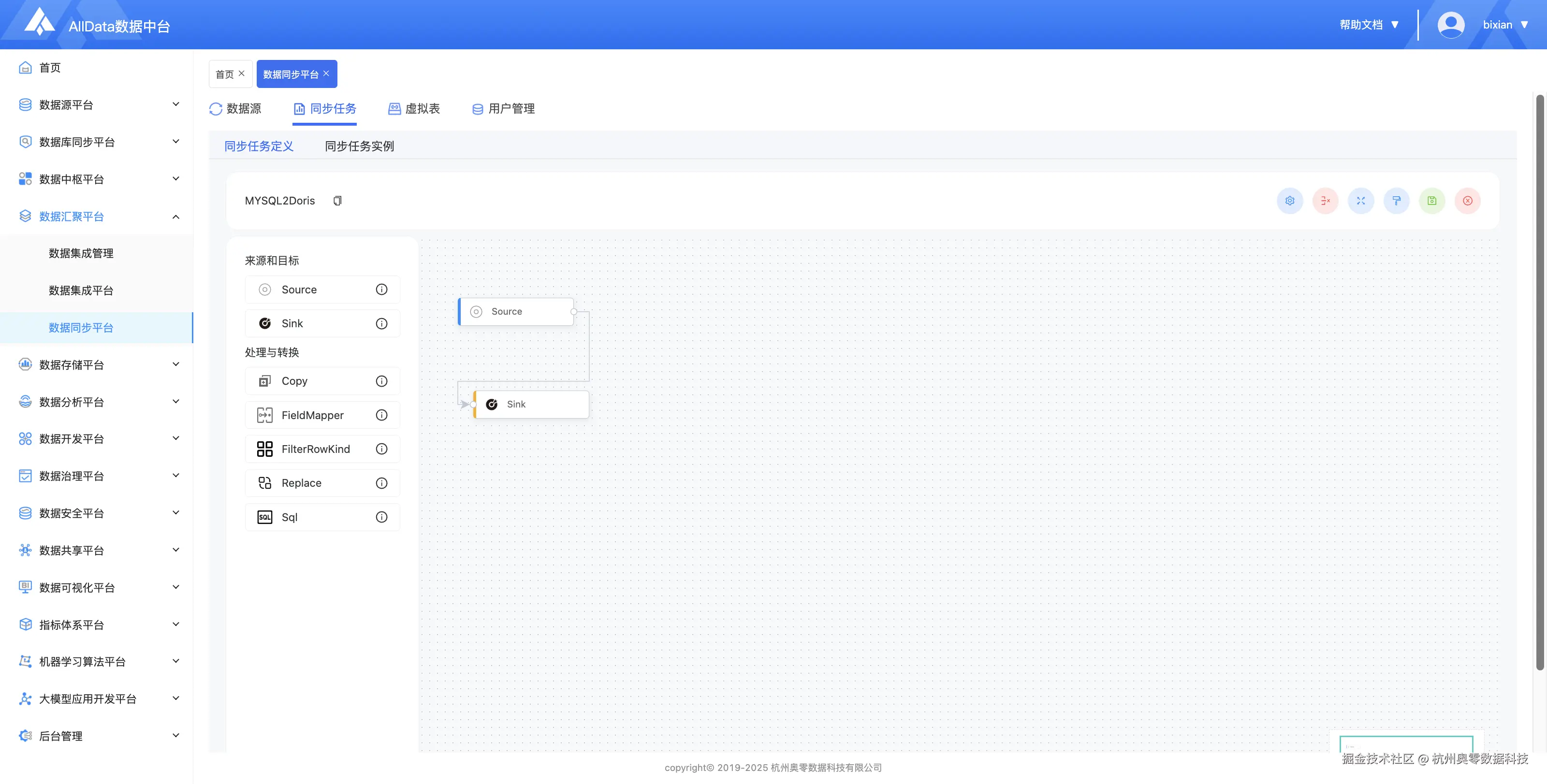1547x784 pixels.
Task: Click FilterRowKind component in palette
Action: tap(315, 449)
